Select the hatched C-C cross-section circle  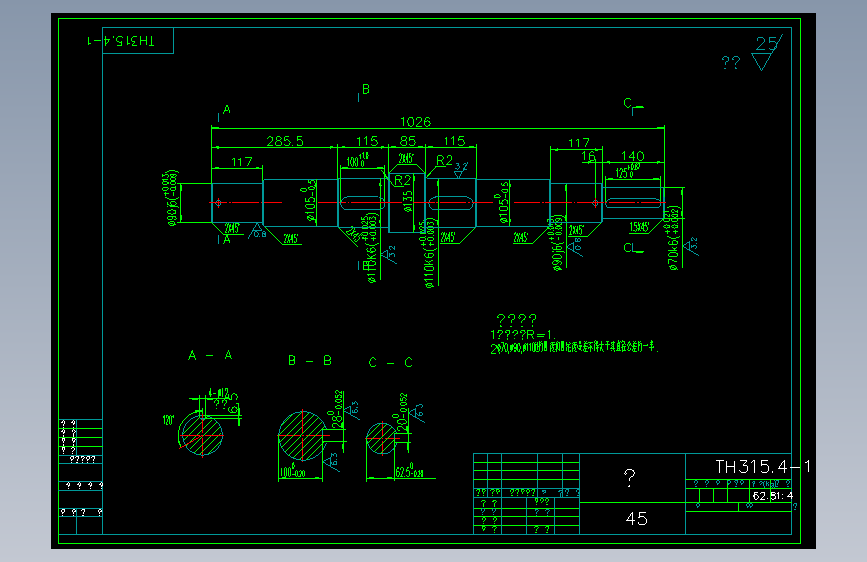click(382, 438)
